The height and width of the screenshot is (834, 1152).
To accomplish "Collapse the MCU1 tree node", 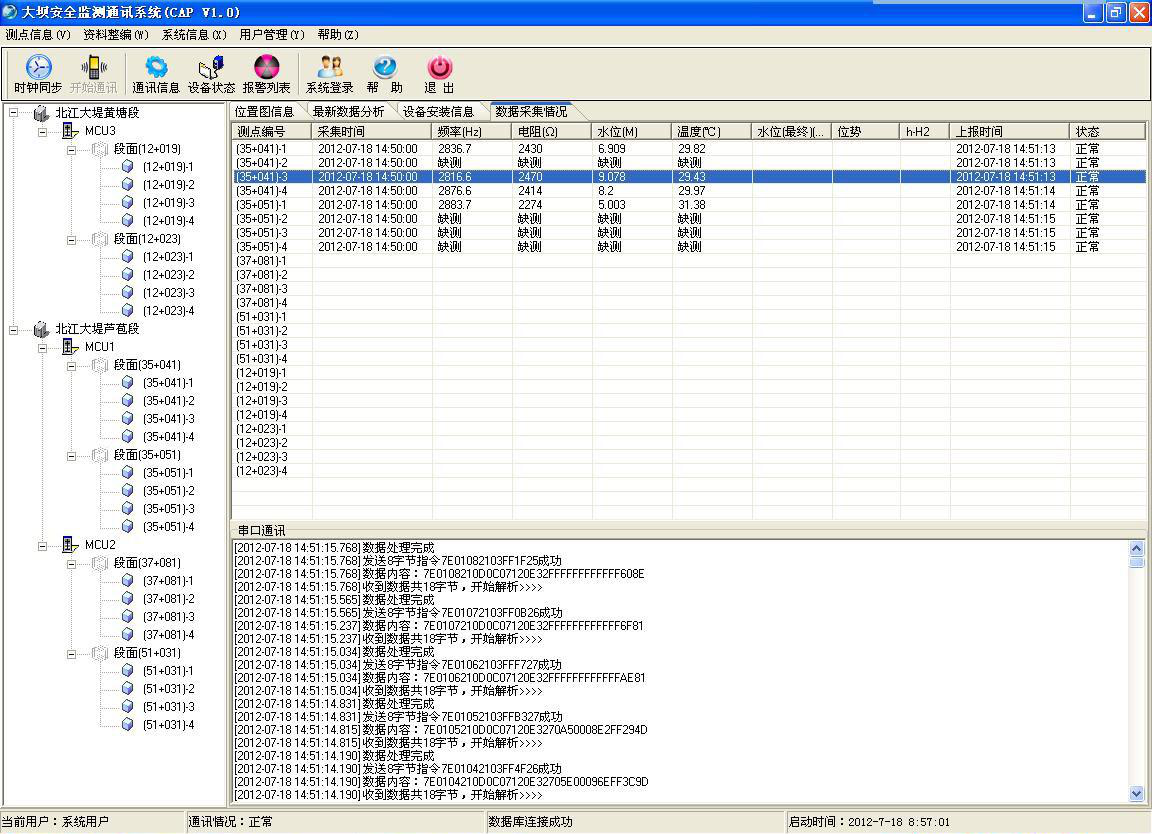I will [x=43, y=348].
